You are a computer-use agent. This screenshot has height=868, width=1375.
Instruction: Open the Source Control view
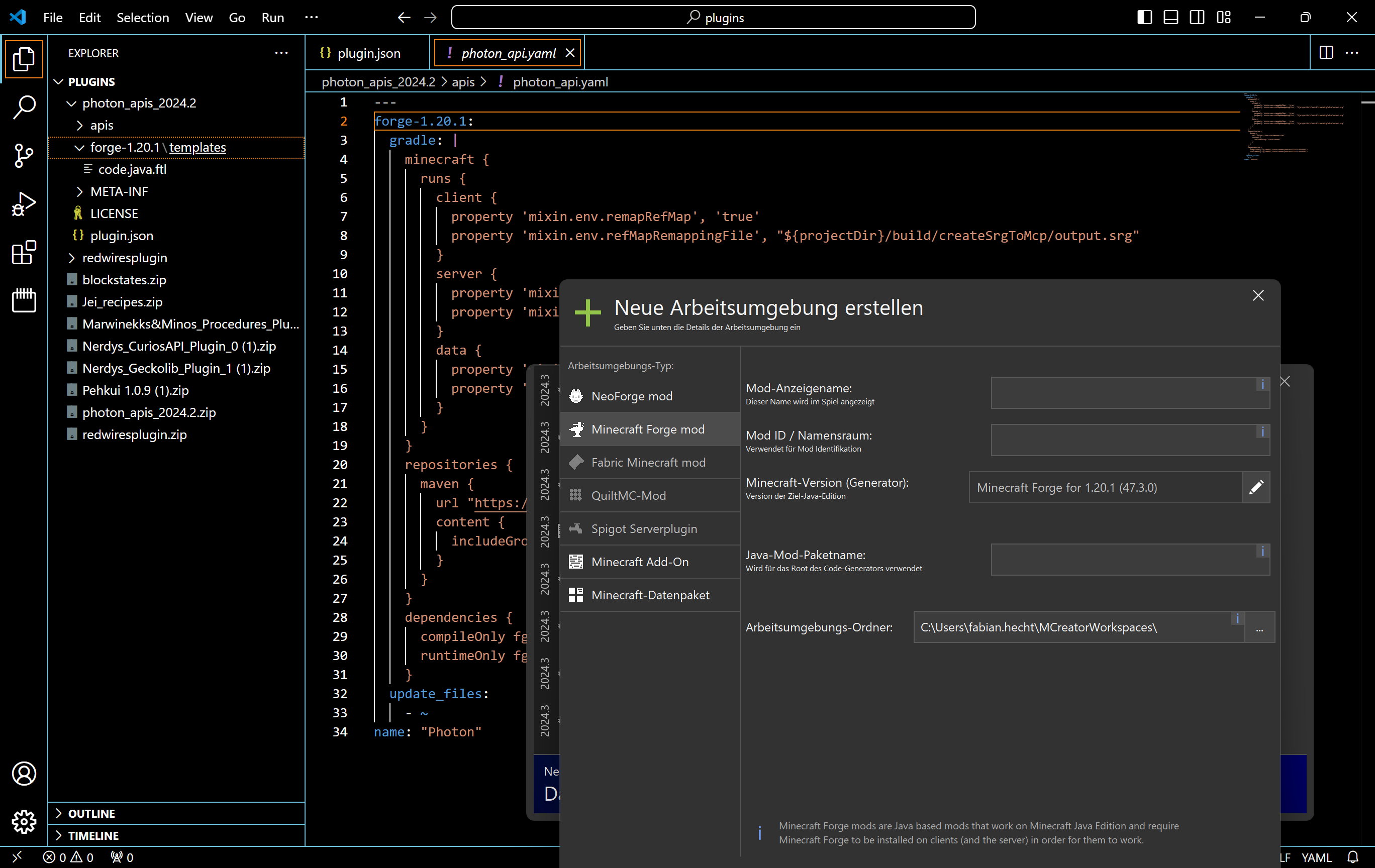click(24, 155)
